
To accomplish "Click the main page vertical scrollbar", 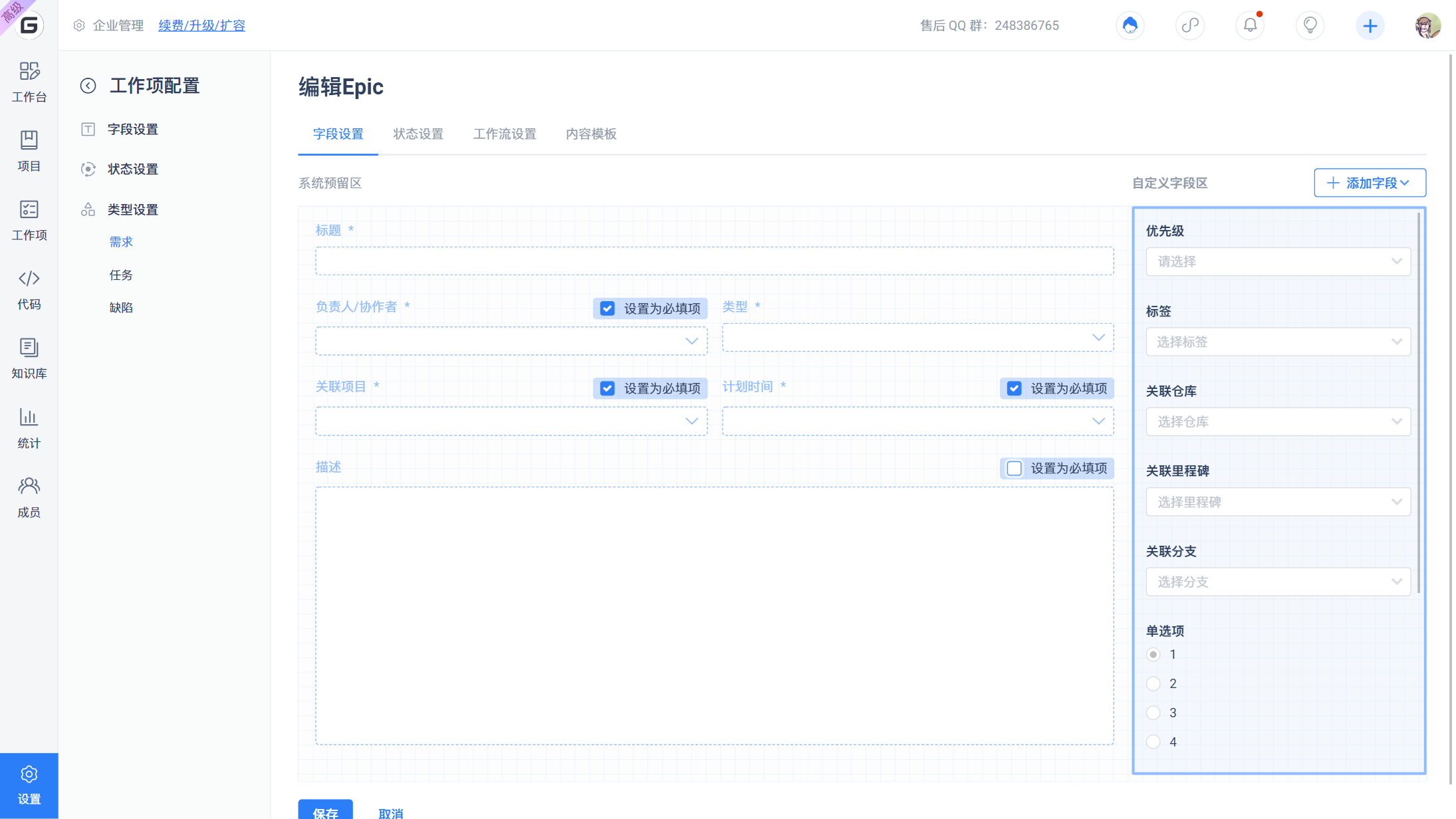I will click(1450, 419).
